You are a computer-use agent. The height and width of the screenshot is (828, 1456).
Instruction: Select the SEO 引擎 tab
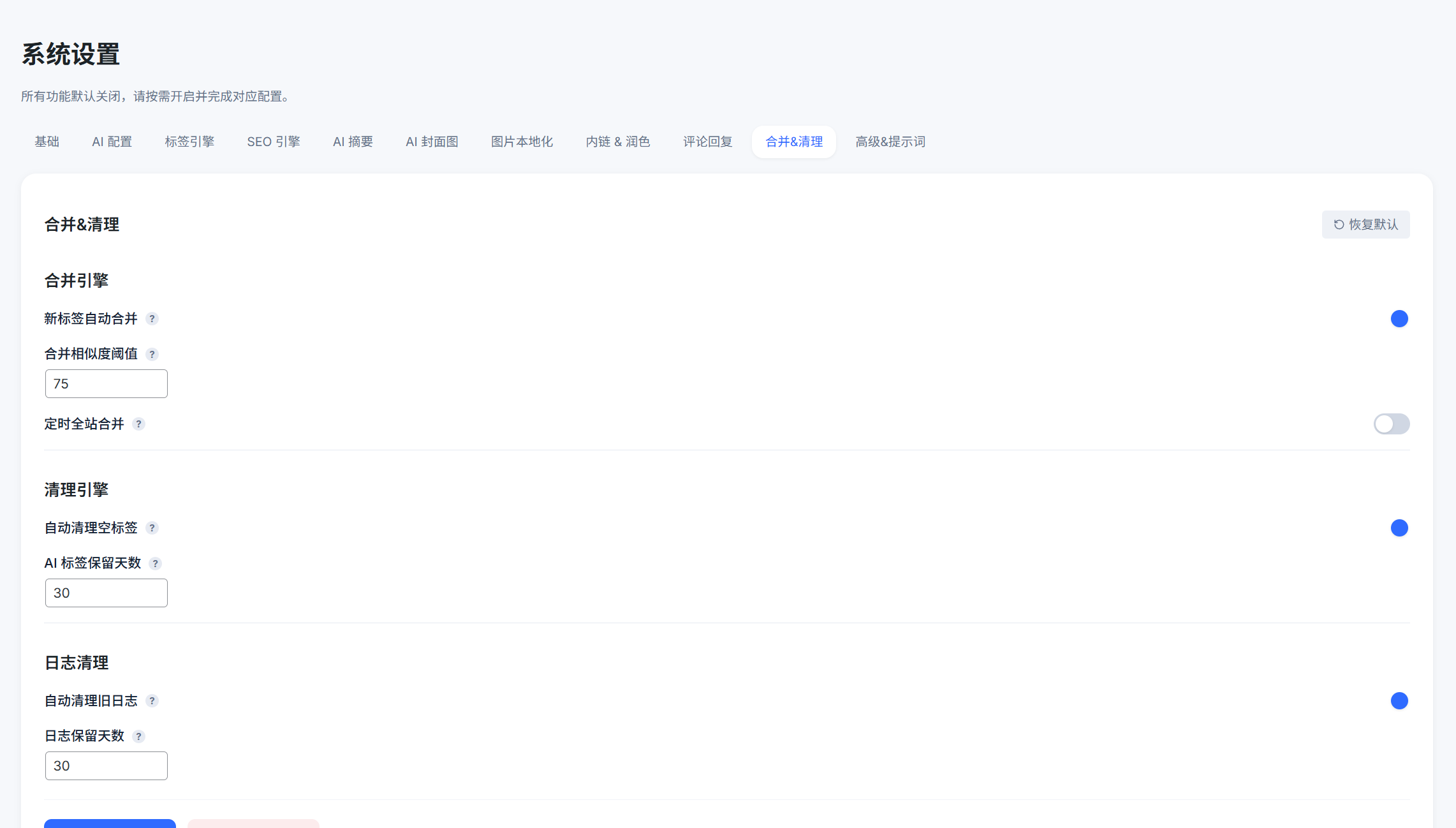click(274, 142)
